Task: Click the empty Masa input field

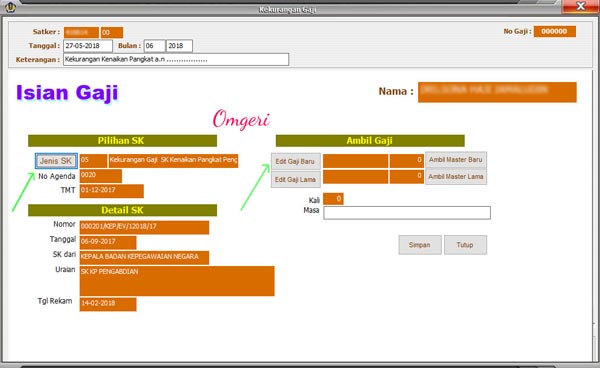Action: (407, 213)
